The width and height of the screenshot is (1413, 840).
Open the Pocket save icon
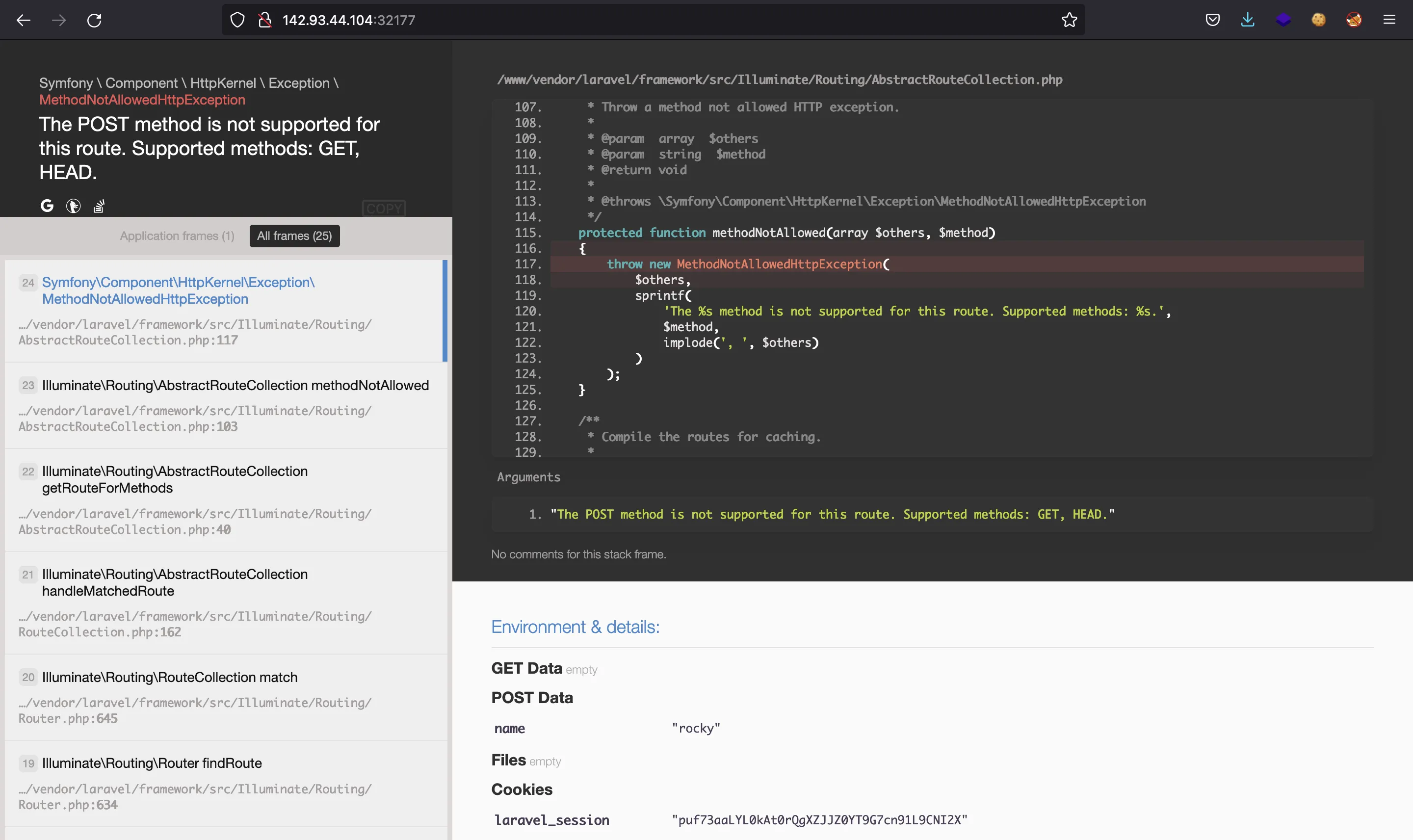(x=1212, y=21)
